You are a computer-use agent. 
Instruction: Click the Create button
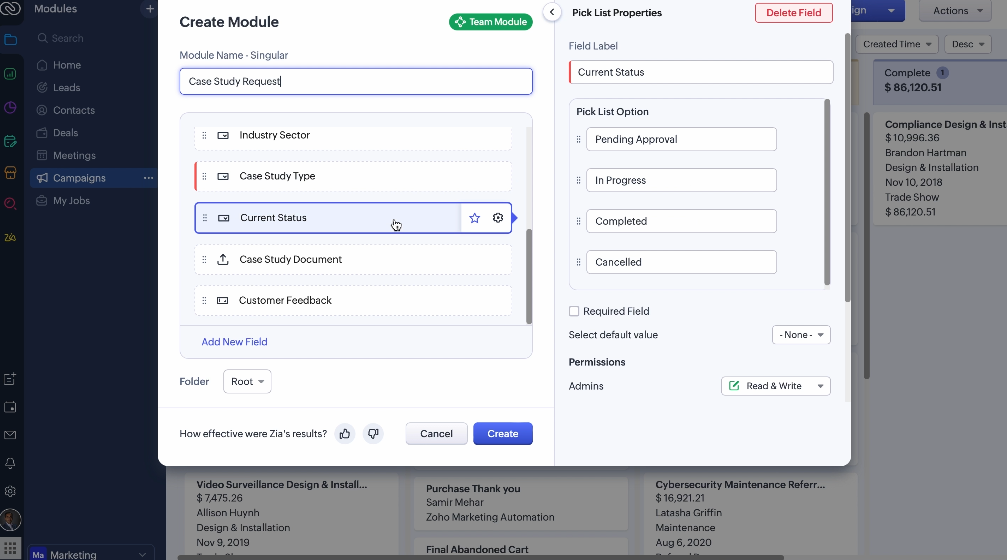coord(503,433)
